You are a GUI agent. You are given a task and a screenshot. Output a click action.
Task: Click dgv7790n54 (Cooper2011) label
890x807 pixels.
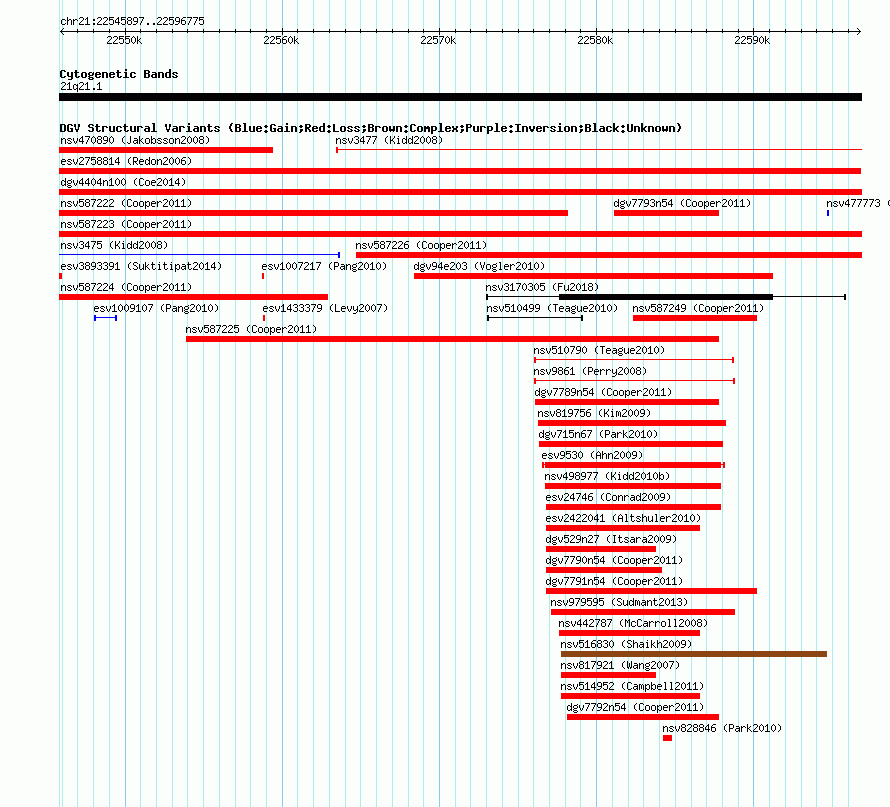point(614,560)
